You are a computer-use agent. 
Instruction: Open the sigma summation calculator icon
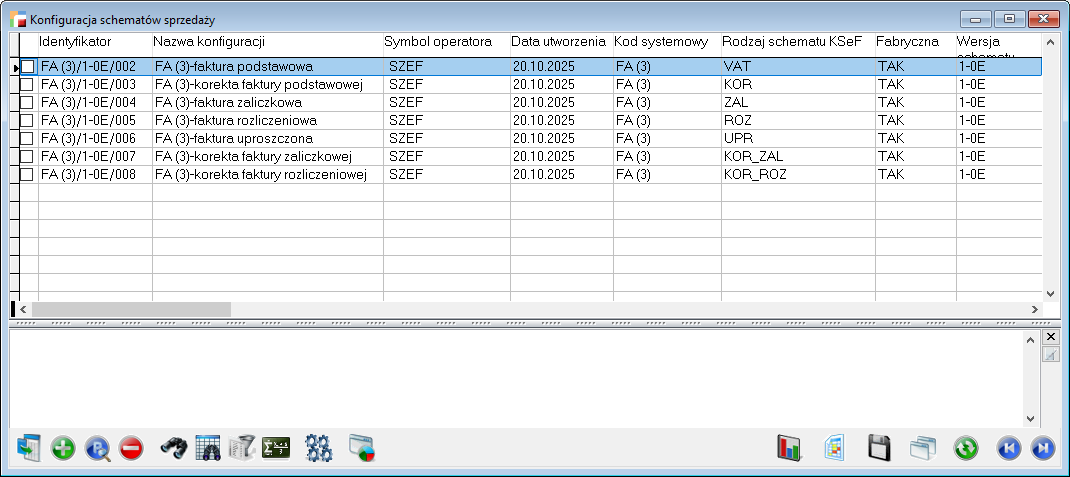click(275, 448)
